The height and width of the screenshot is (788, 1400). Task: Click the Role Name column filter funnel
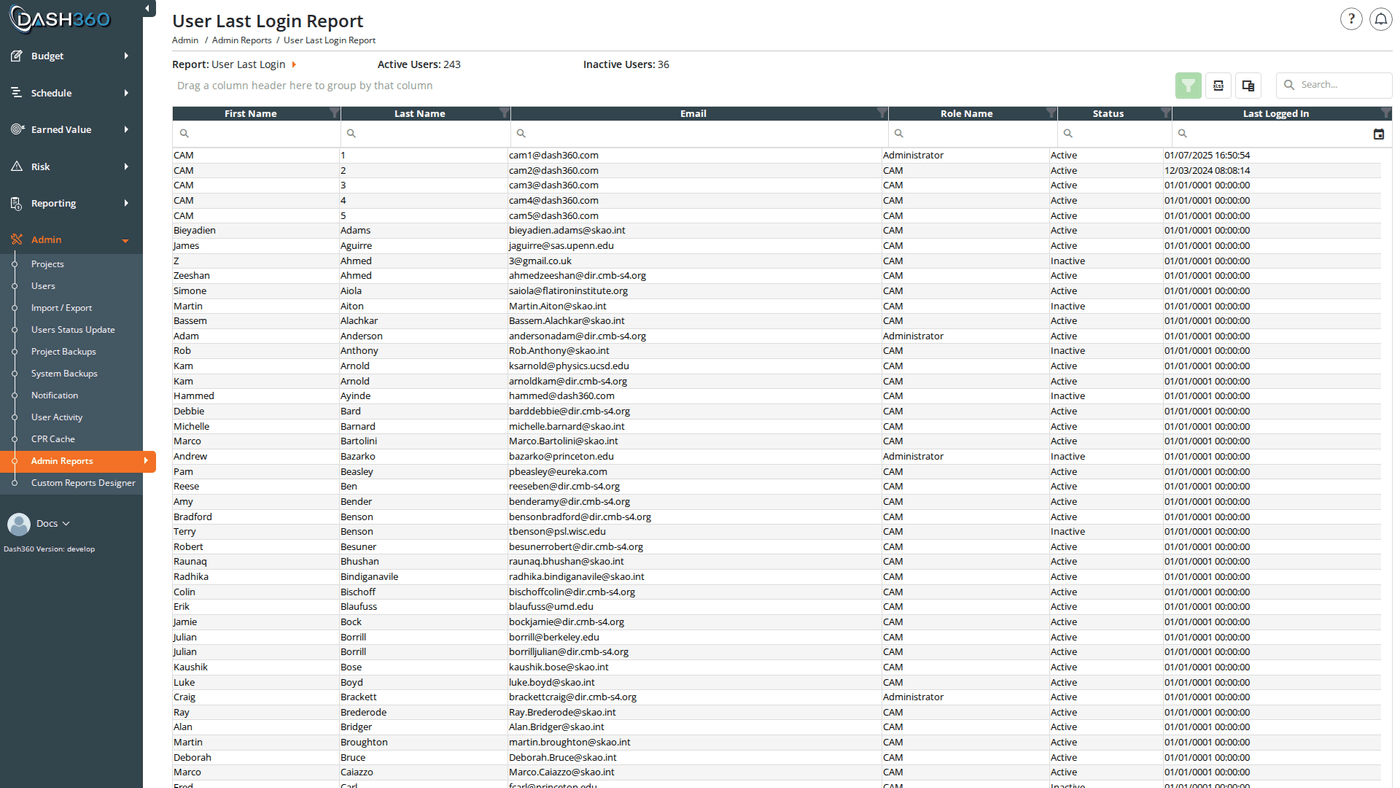click(1050, 114)
